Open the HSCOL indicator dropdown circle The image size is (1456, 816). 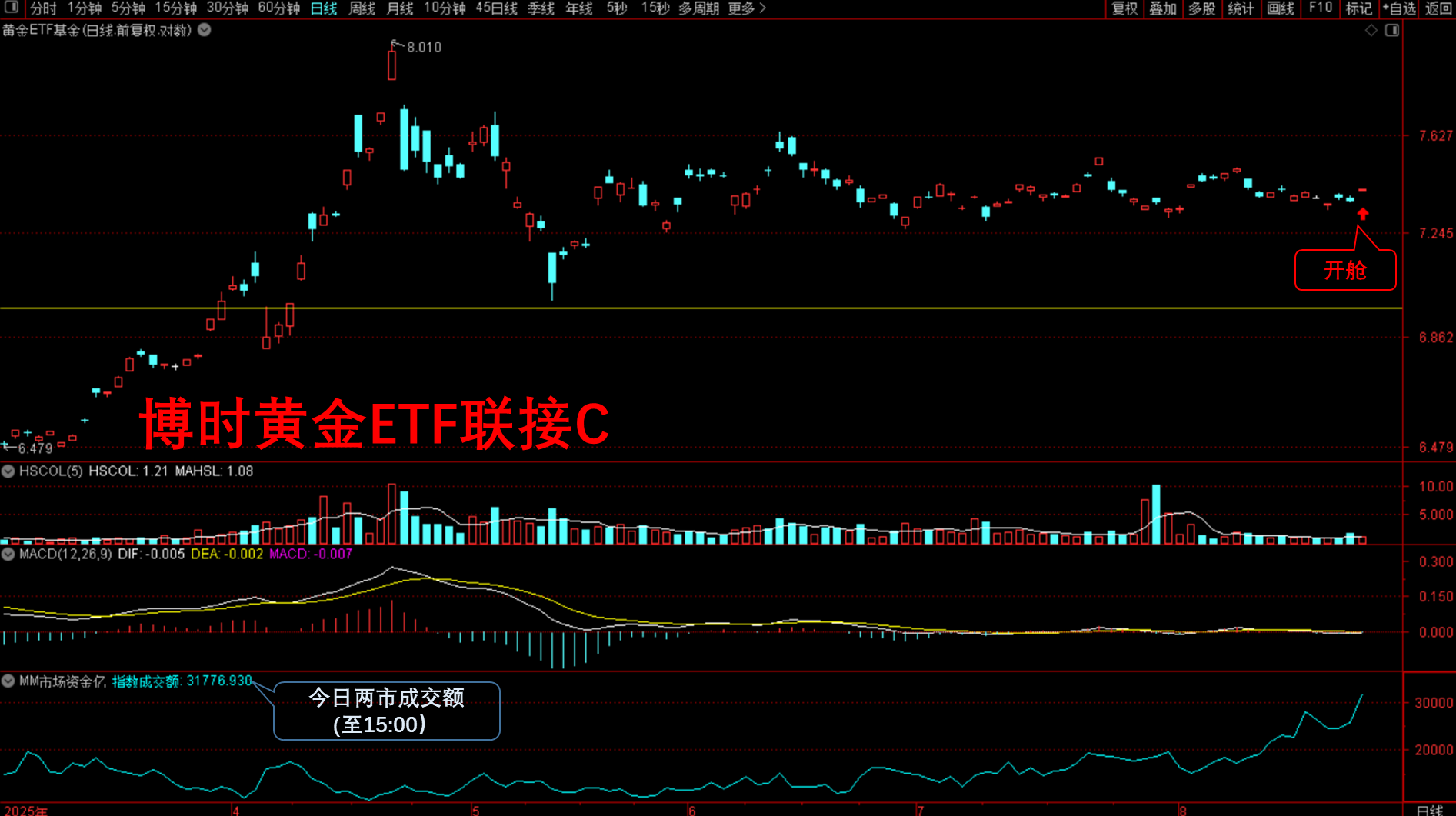click(x=8, y=471)
